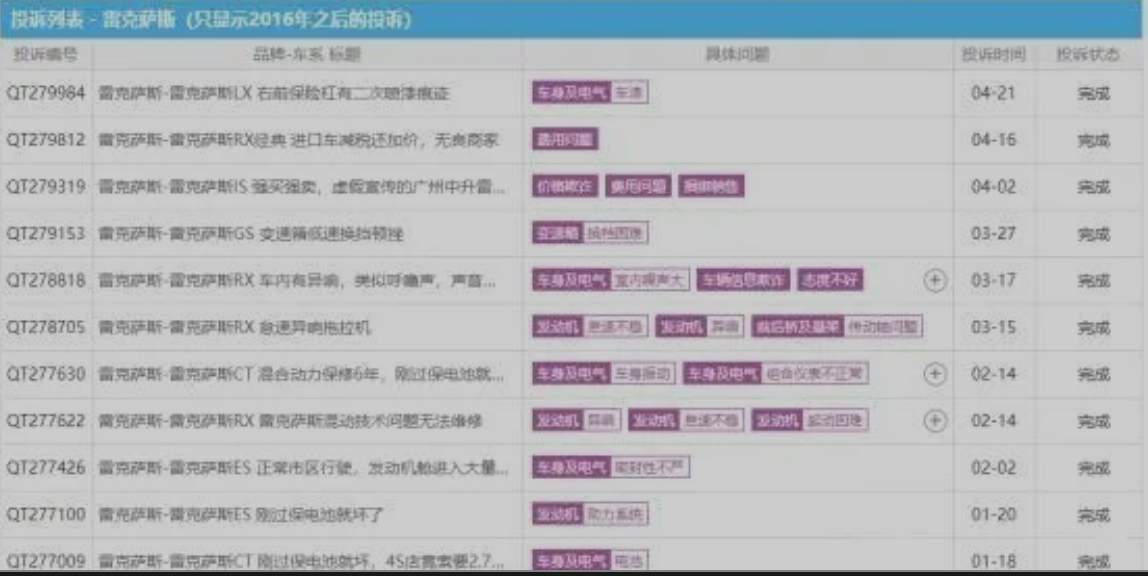Viewport: 1148px width, 576px height.
Task: Click the 换挡困难 transmission tag
Action: (615, 234)
